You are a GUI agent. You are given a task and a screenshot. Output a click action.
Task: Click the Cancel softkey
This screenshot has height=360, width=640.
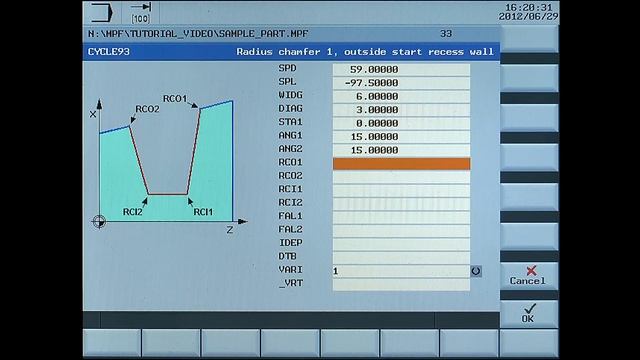click(x=529, y=276)
